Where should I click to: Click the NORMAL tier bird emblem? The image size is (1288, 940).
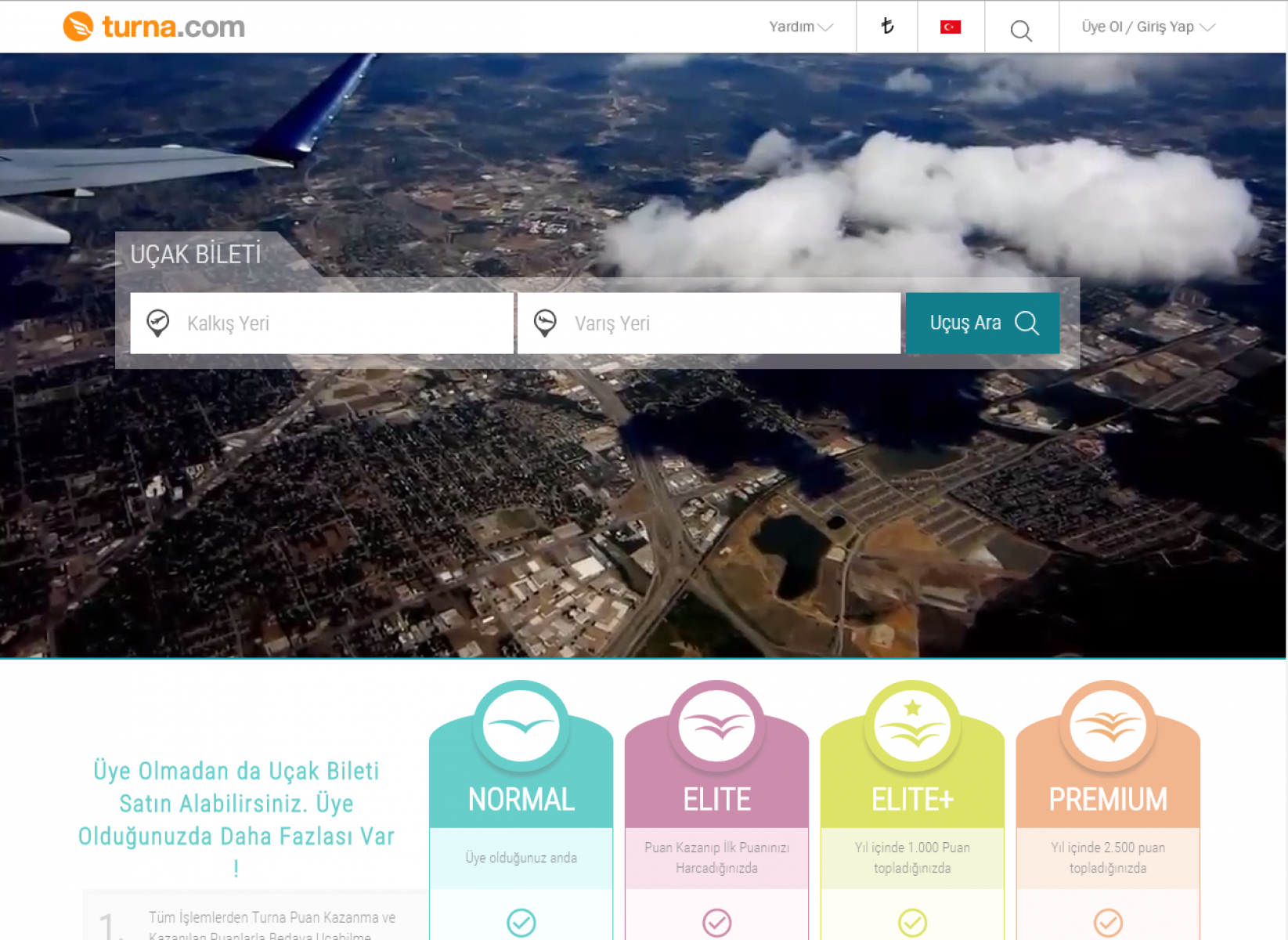point(521,726)
